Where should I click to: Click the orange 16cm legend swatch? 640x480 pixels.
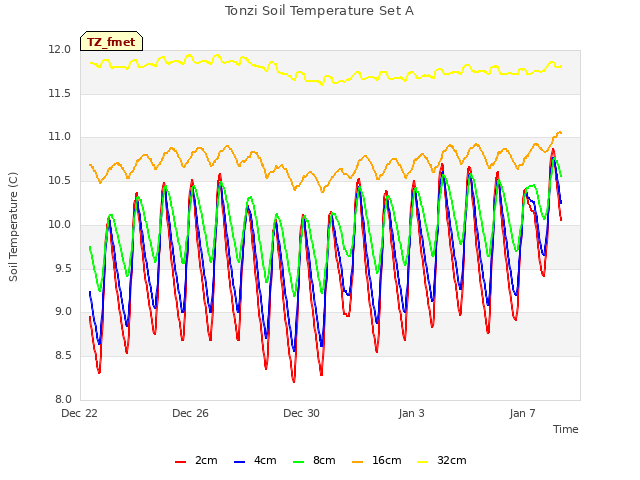358,462
